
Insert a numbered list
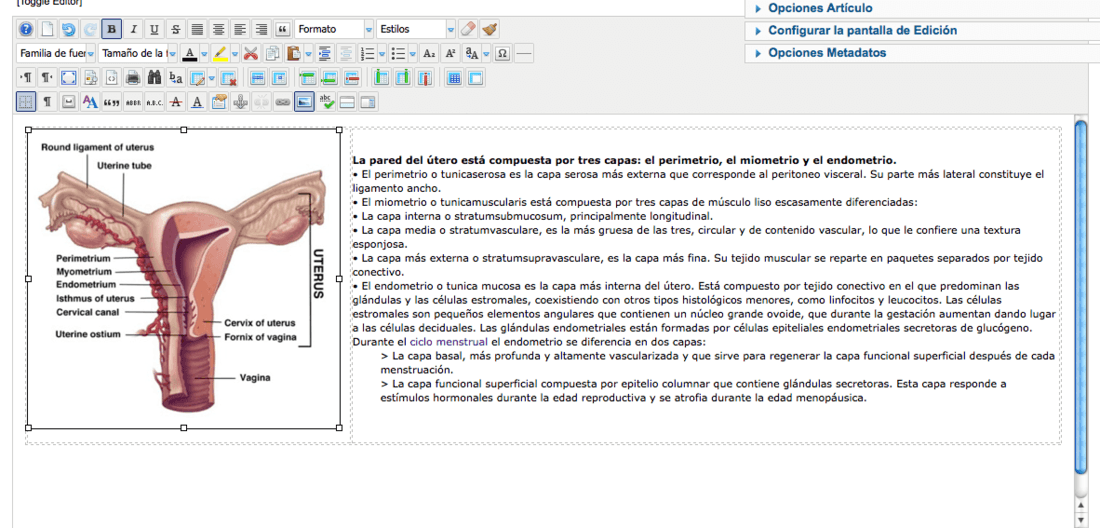tap(367, 53)
